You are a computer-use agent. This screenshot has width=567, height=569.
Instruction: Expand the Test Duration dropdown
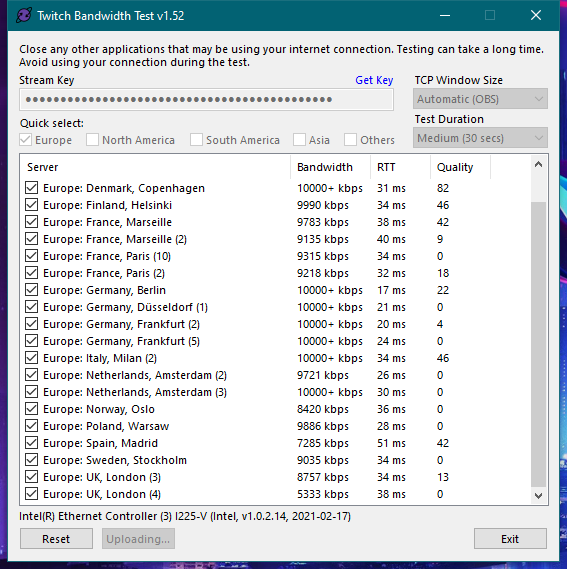tap(480, 138)
